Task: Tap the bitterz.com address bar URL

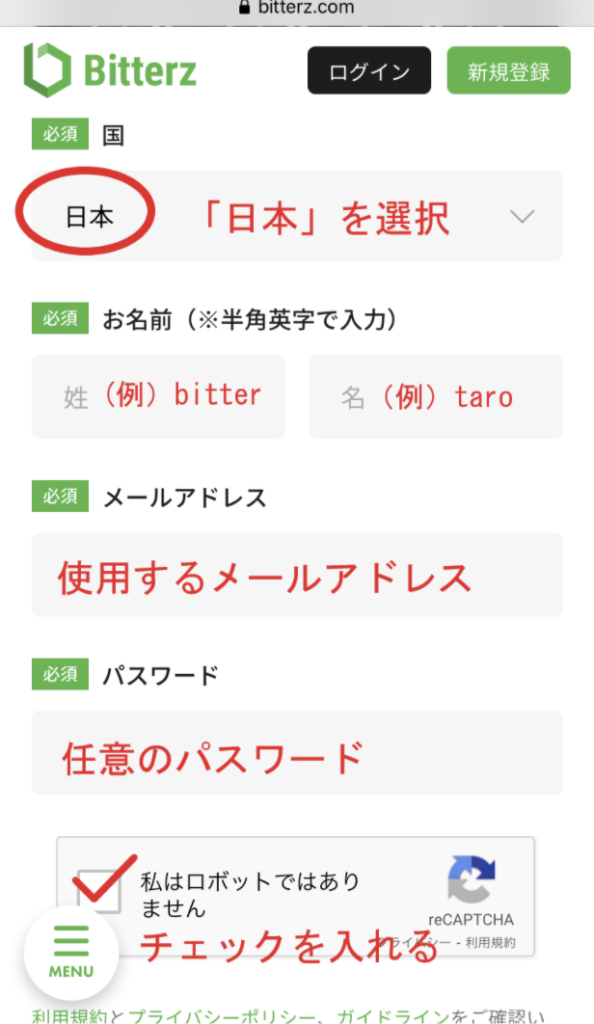Action: tap(306, 8)
